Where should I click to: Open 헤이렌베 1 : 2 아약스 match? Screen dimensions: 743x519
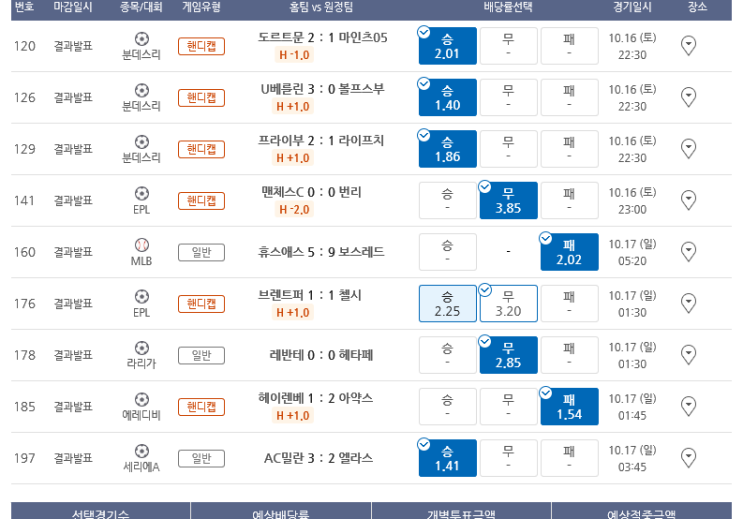pyautogui.click(x=316, y=398)
